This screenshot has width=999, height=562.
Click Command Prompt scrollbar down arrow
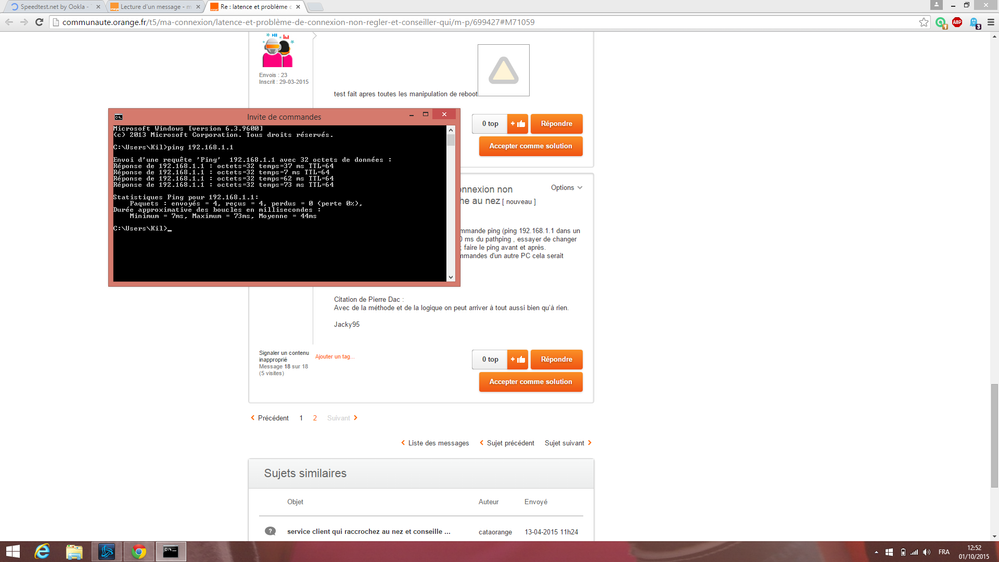pos(451,277)
